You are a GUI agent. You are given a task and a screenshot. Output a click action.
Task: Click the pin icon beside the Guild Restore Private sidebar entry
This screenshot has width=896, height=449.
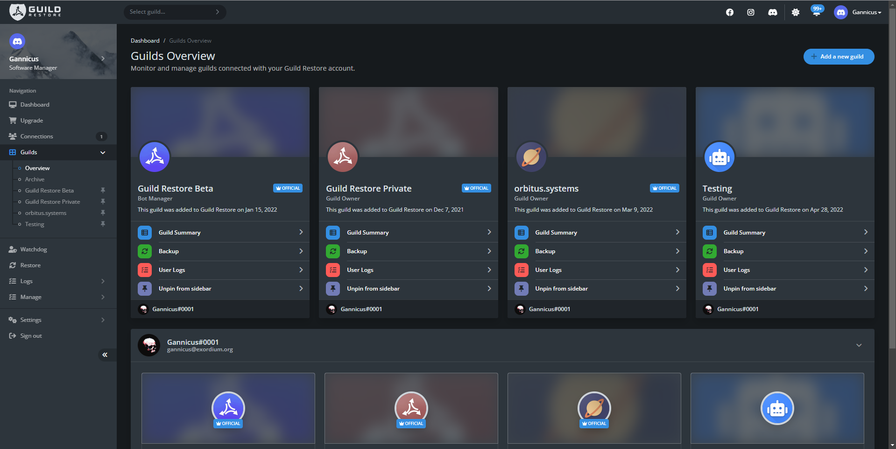click(103, 202)
